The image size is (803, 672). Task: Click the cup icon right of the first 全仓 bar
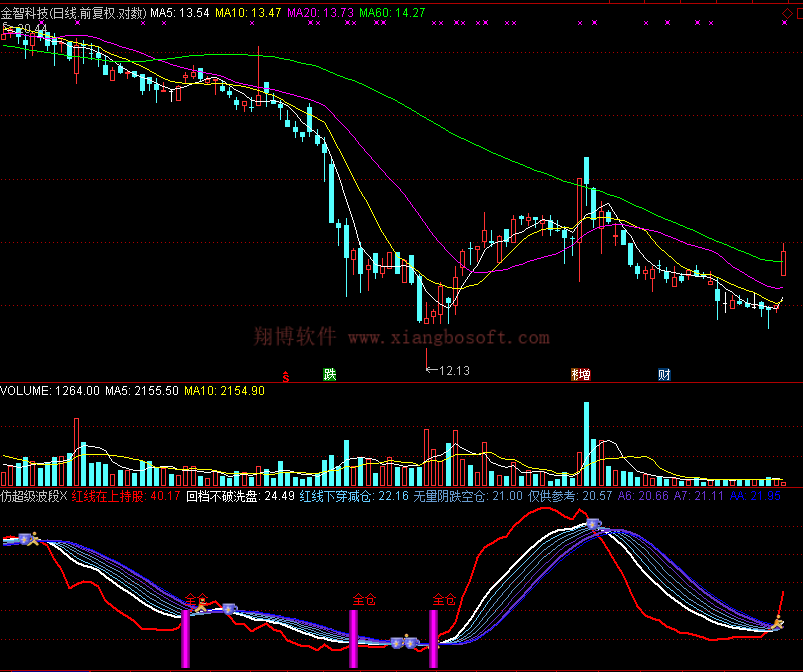point(229,608)
